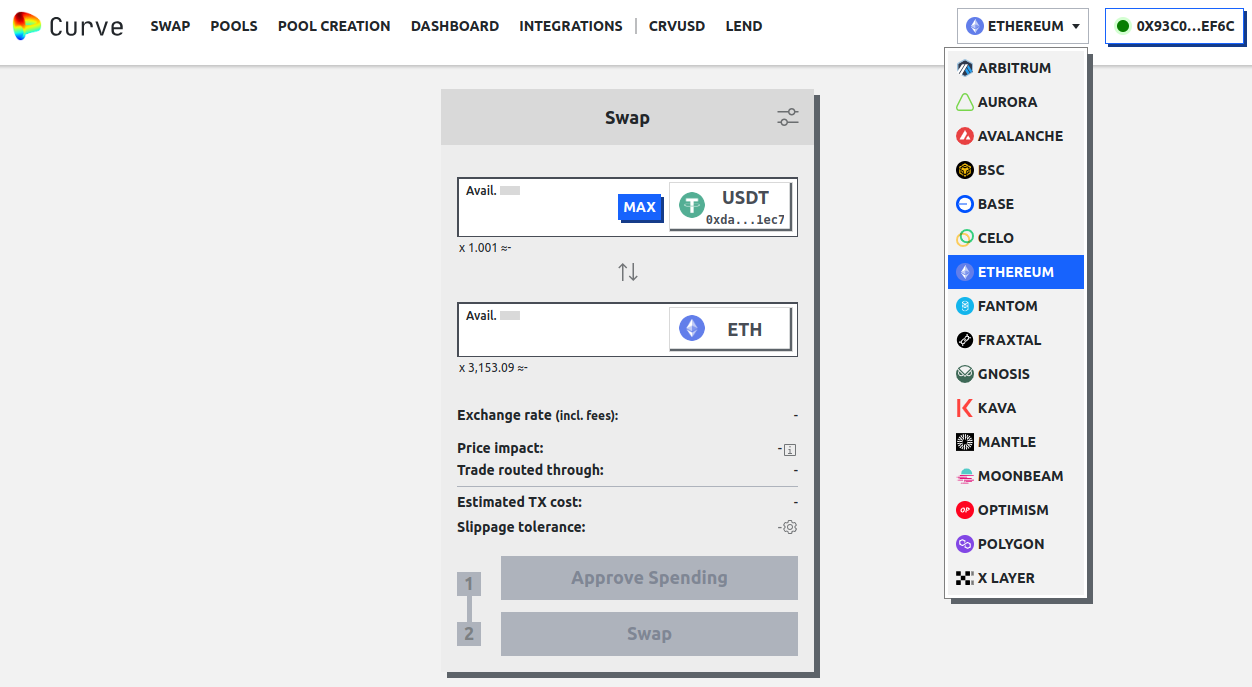The height and width of the screenshot is (687, 1252).
Task: Open the Swap page
Action: (x=170, y=26)
